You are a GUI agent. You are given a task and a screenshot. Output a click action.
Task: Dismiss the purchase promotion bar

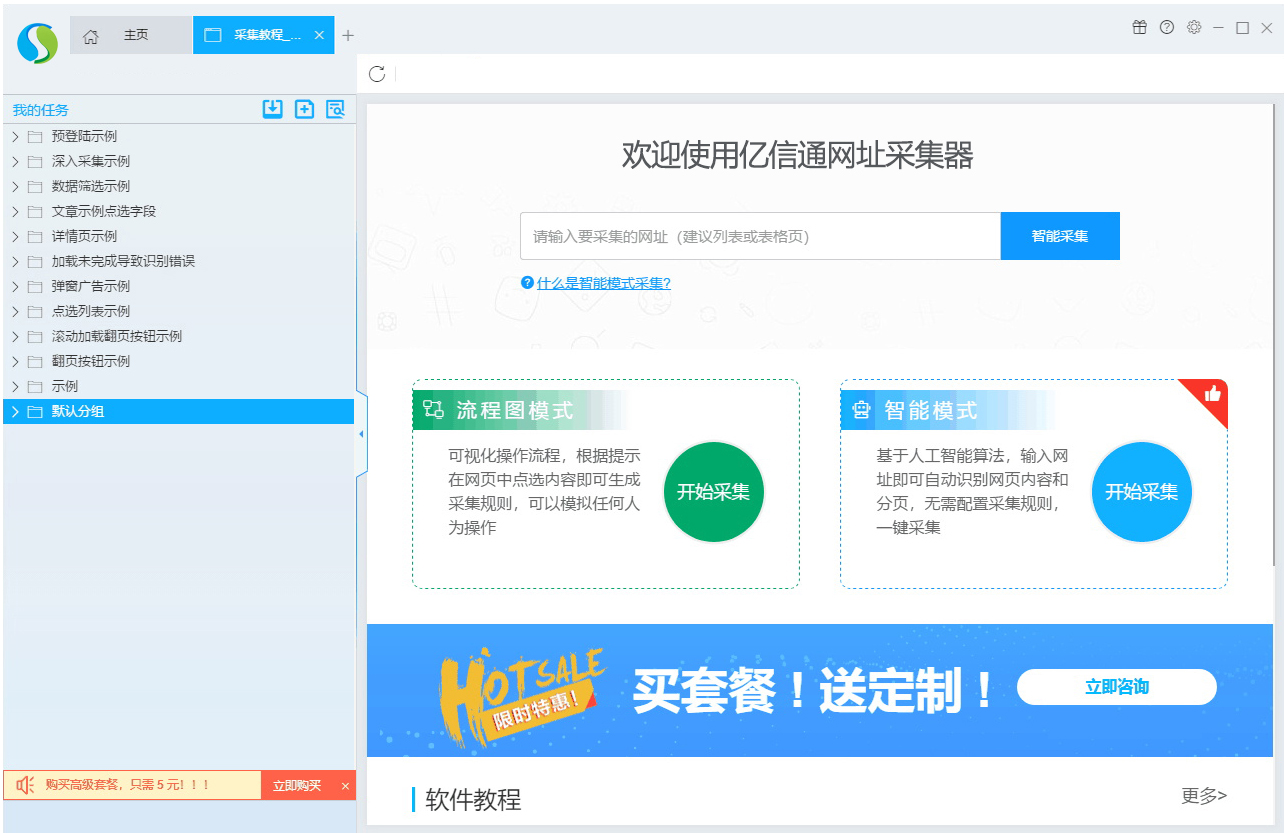346,786
